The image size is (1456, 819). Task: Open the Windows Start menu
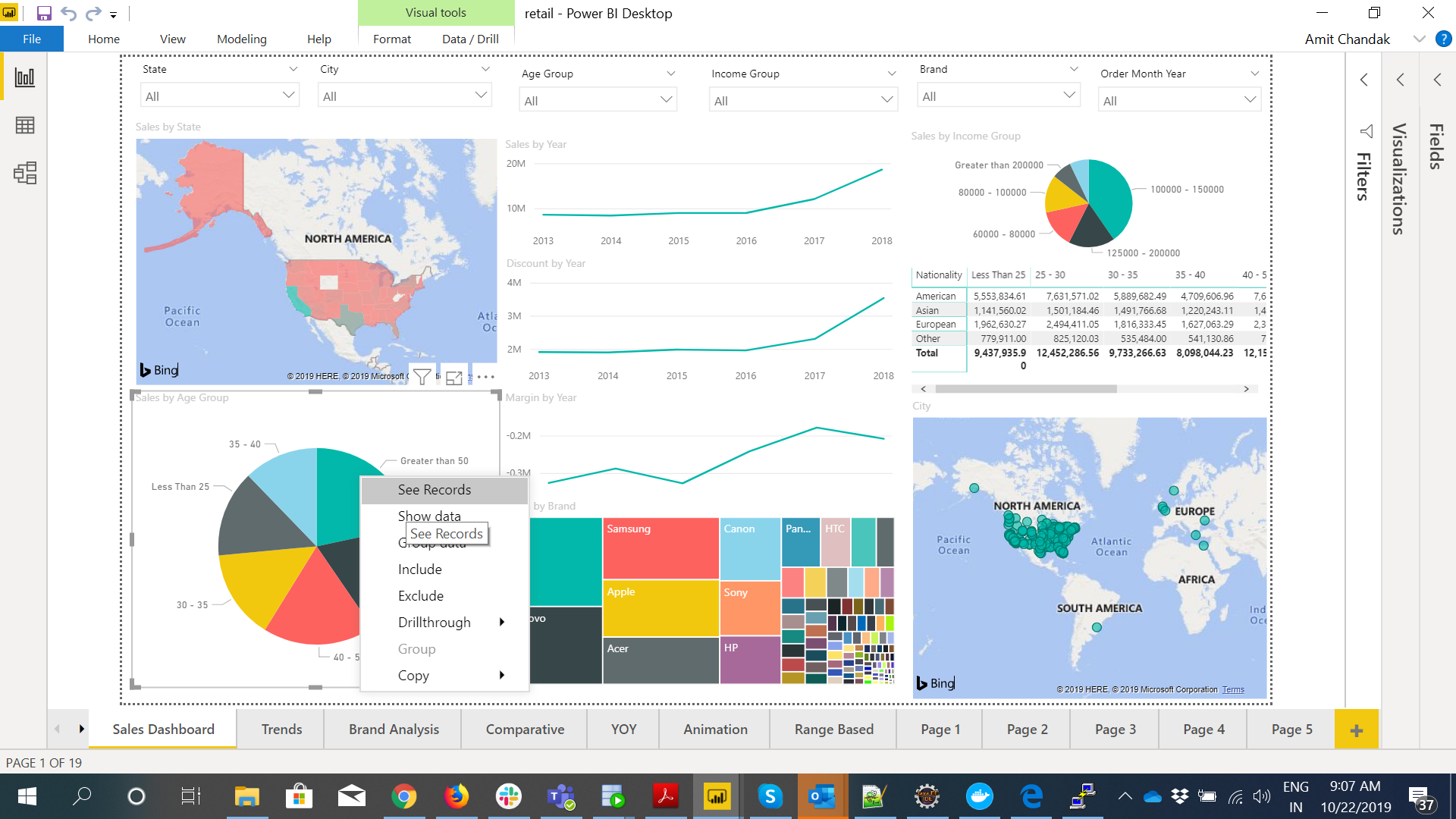click(27, 796)
